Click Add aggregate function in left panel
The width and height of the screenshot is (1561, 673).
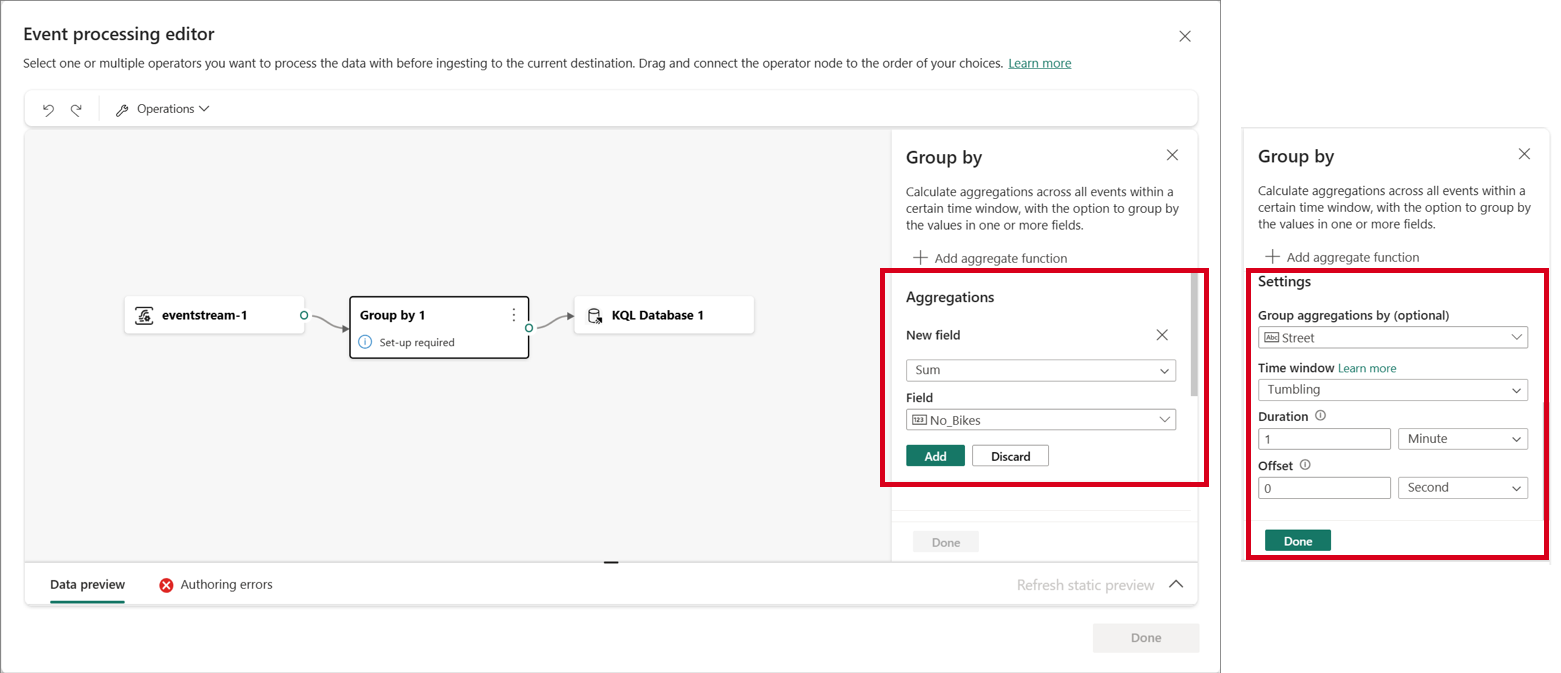click(990, 258)
